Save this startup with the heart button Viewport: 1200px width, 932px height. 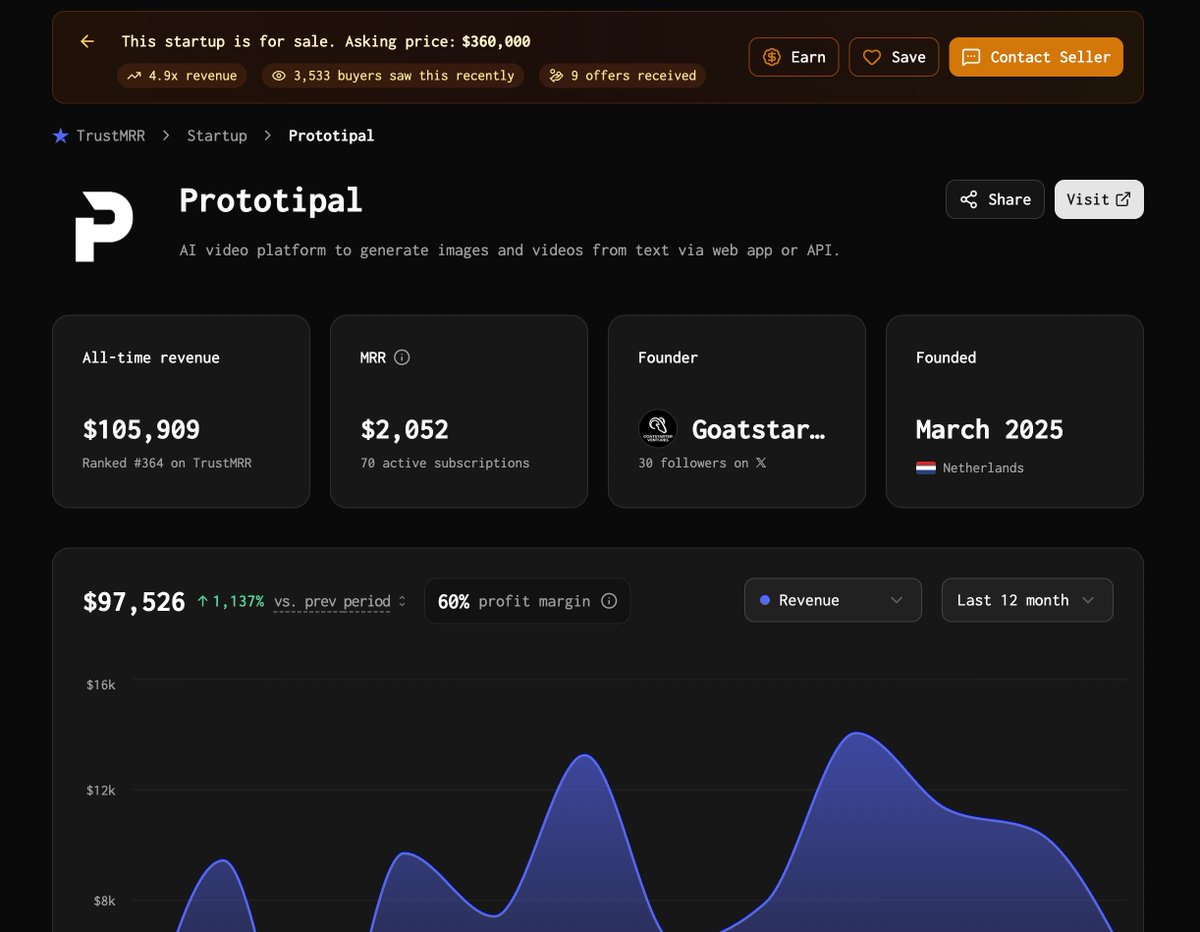tap(894, 57)
